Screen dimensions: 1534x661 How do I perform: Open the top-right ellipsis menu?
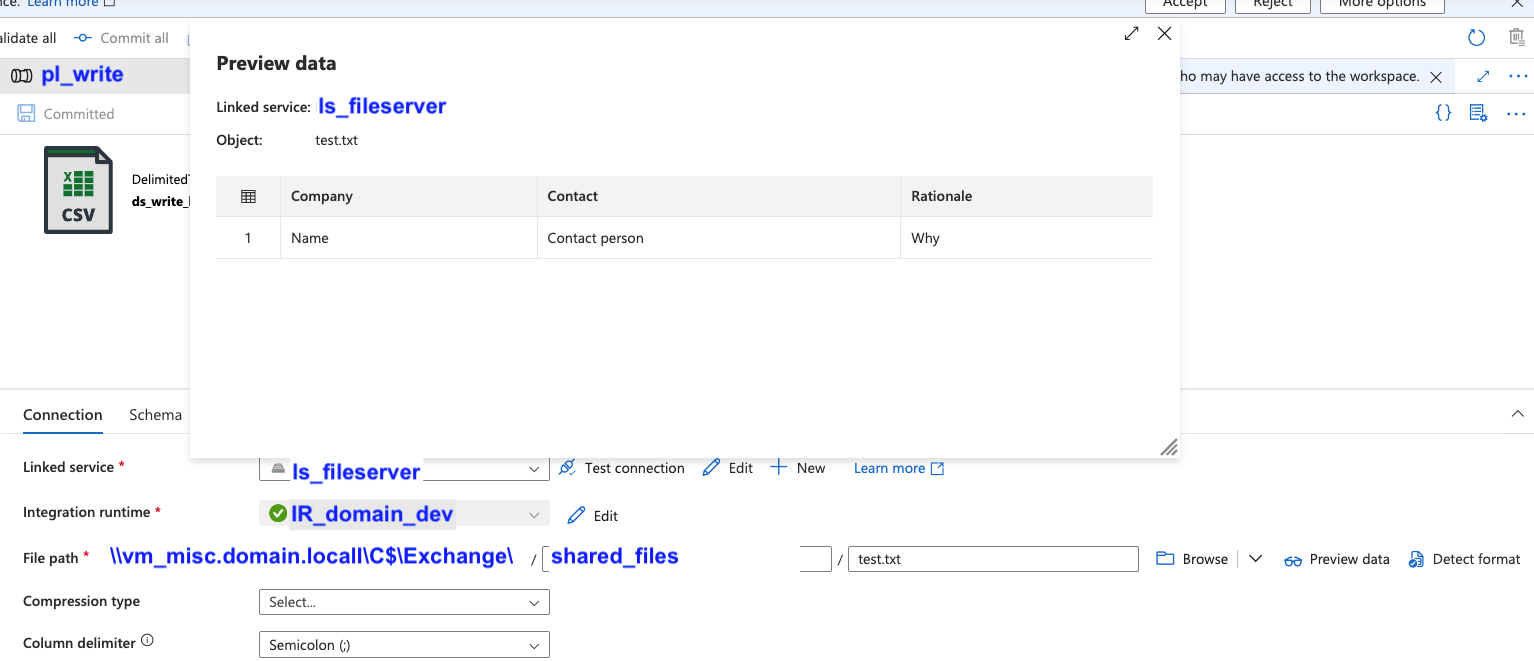1518,77
